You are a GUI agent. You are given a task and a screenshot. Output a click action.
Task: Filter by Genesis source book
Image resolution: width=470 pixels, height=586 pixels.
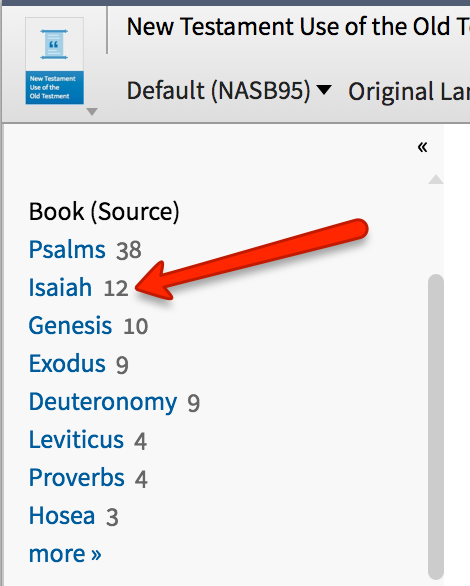[70, 326]
